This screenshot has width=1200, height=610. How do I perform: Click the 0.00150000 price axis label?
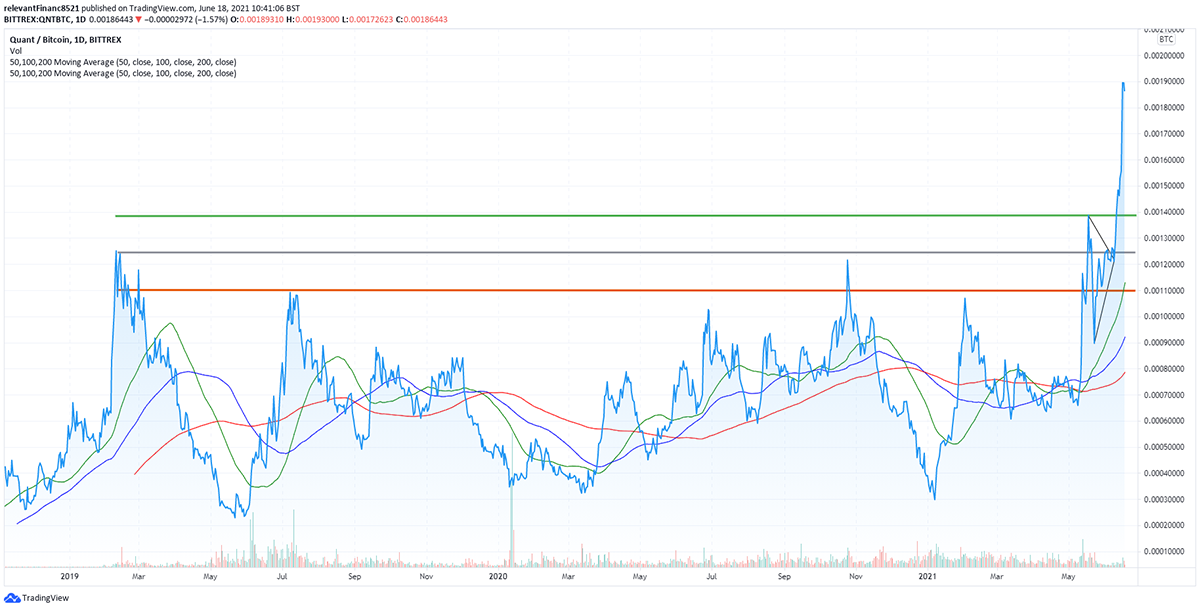1165,186
